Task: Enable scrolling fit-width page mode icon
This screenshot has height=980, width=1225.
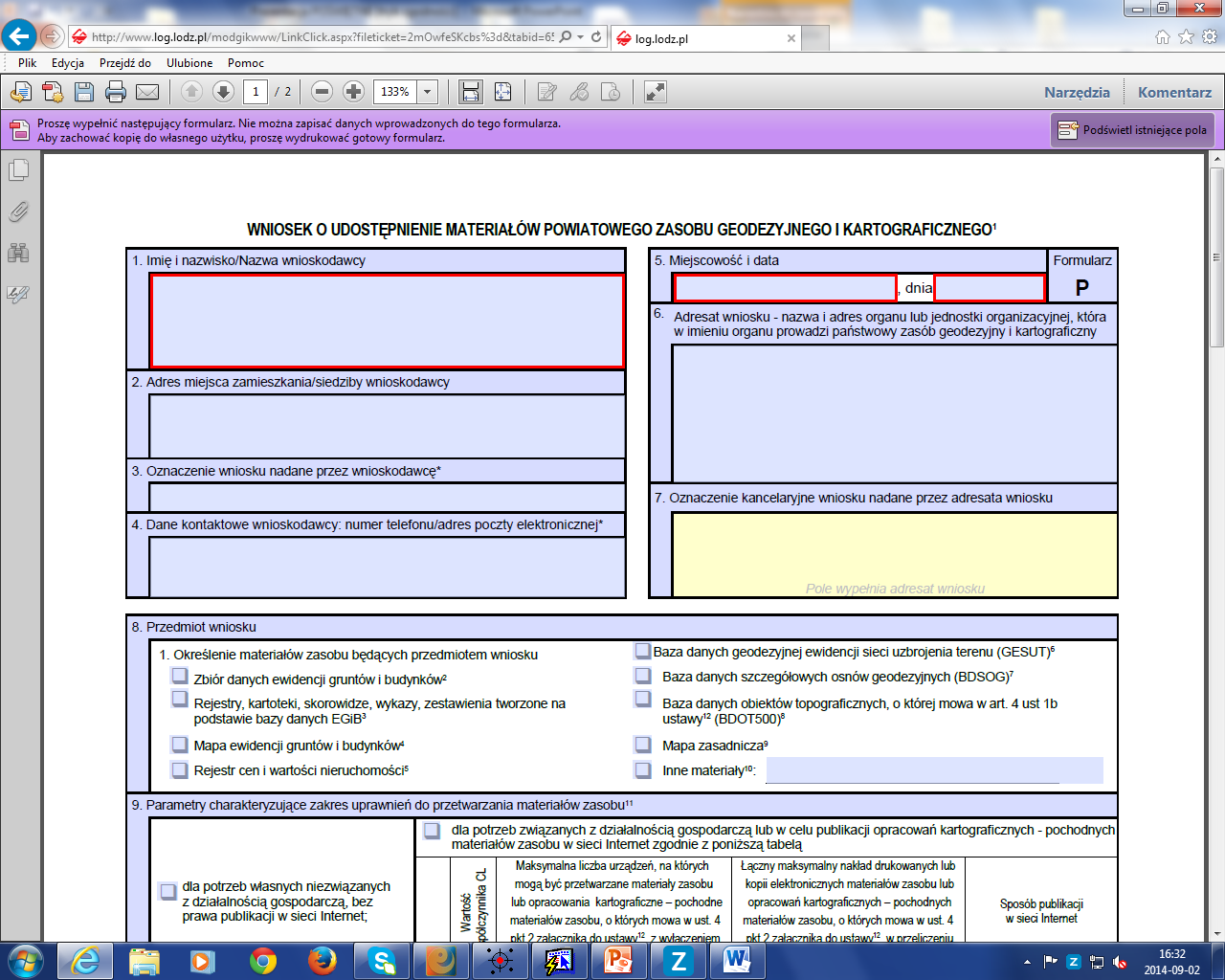Action: coord(470,92)
